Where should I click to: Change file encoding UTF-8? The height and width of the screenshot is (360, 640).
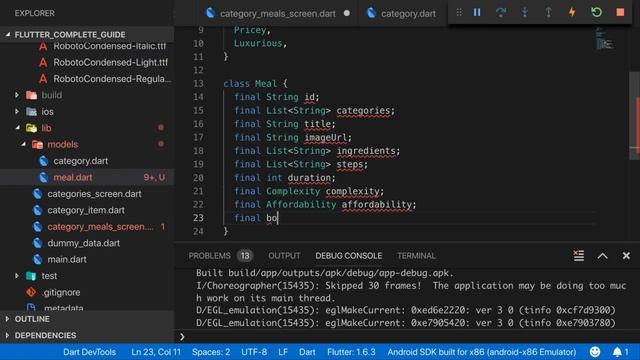(x=254, y=352)
